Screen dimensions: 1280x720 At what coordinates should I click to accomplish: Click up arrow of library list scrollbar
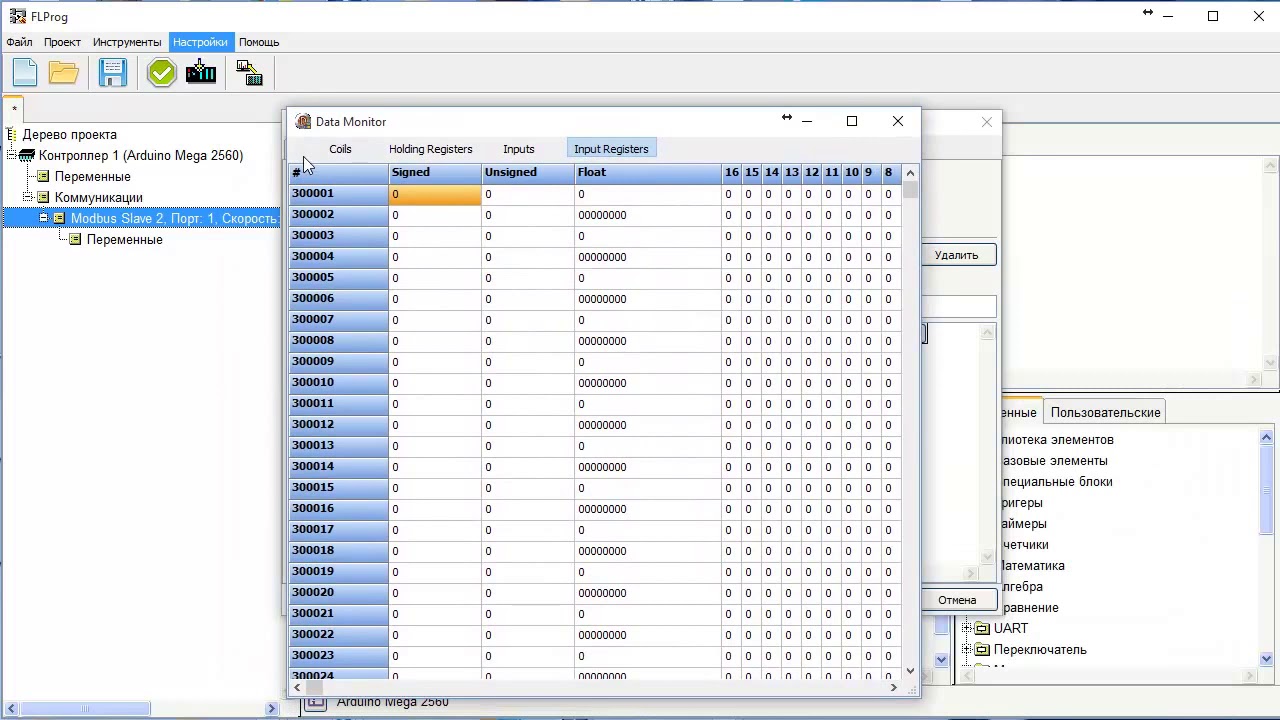[x=1266, y=437]
